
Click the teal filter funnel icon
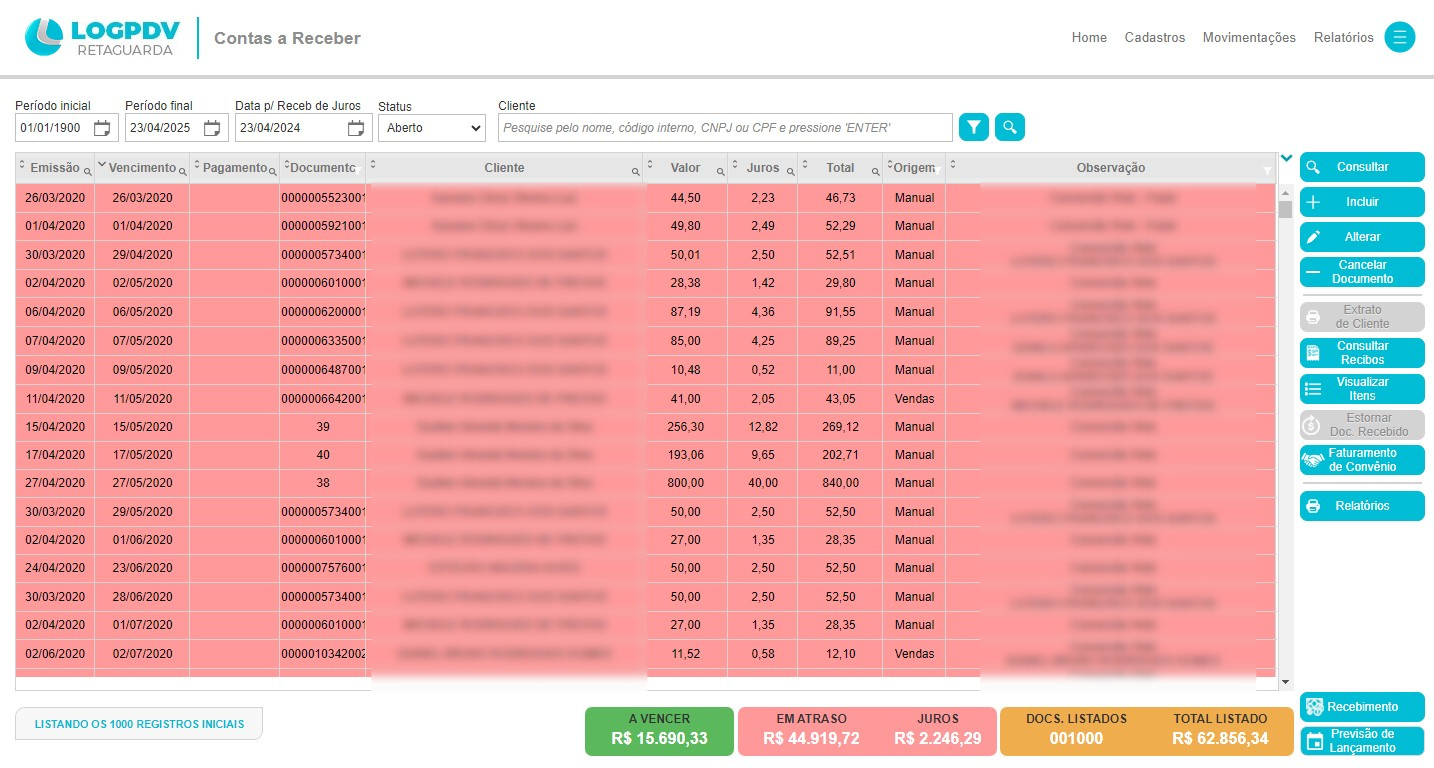pyautogui.click(x=973, y=127)
